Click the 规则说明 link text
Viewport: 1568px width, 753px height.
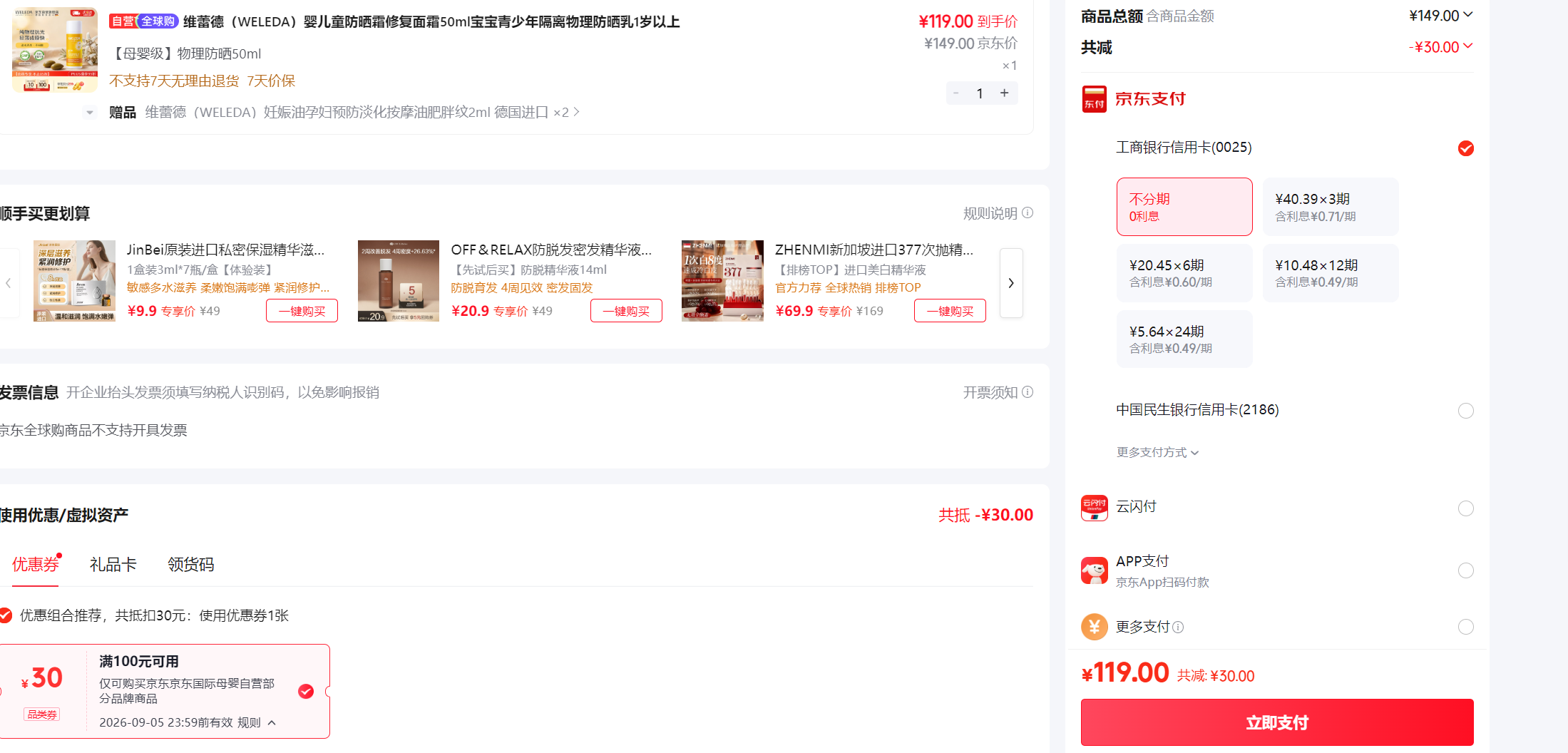(x=990, y=213)
